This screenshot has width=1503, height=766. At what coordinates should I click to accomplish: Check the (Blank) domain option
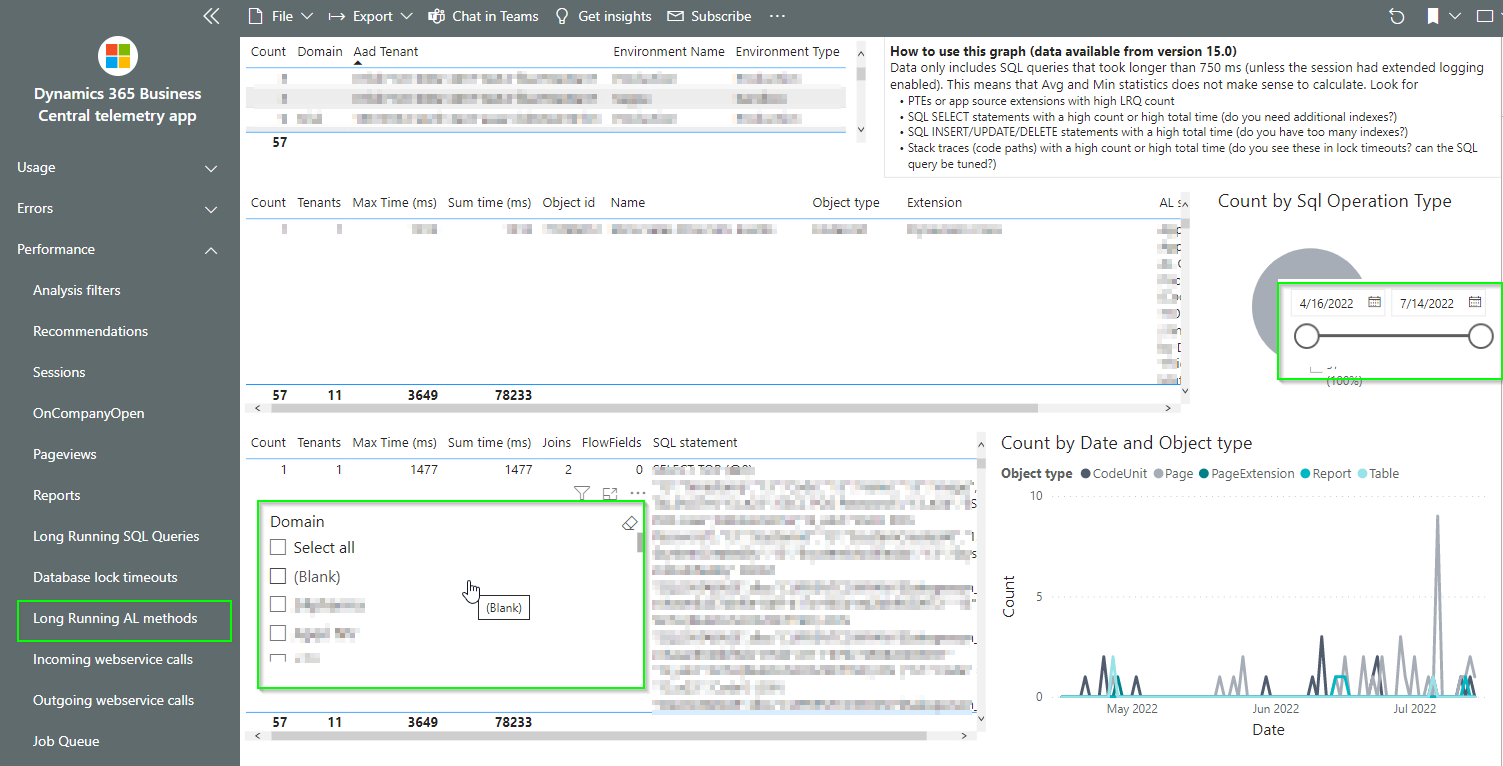coord(277,575)
